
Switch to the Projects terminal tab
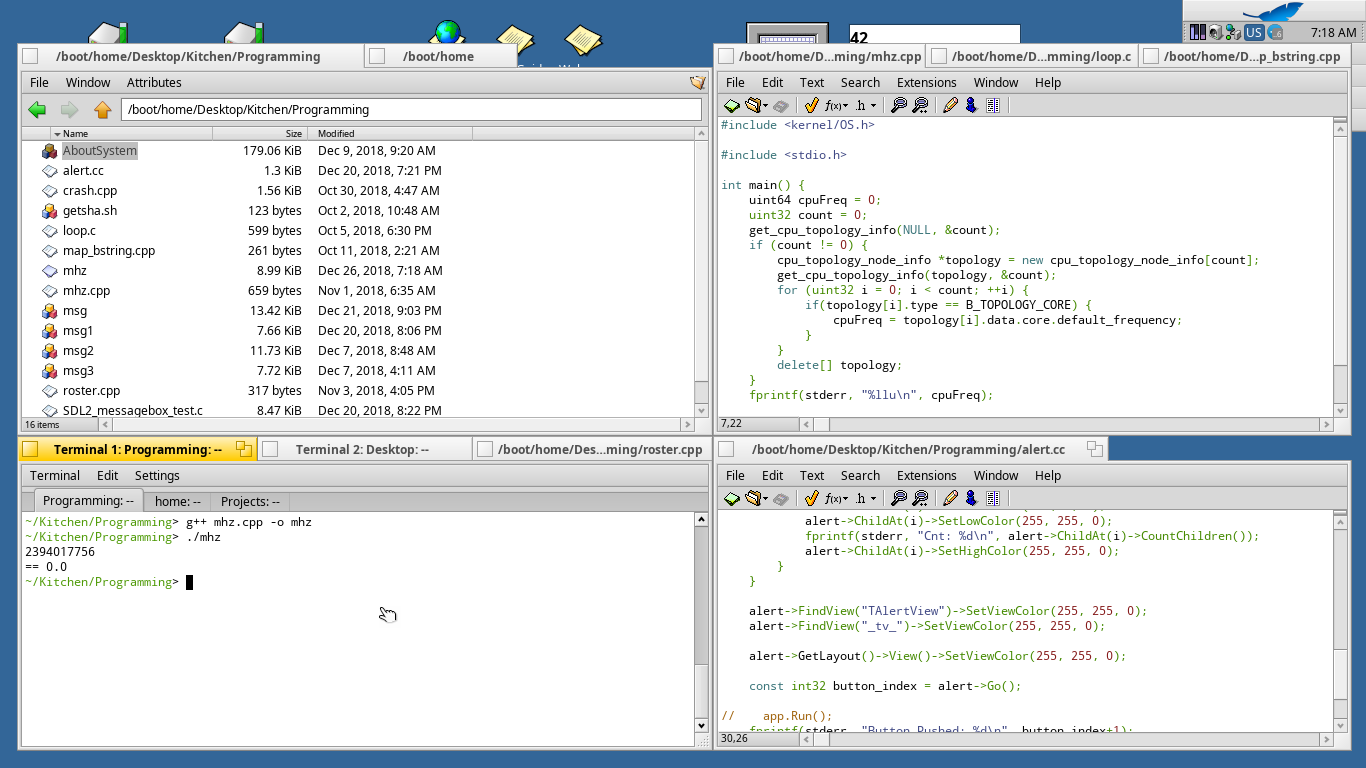coord(249,501)
